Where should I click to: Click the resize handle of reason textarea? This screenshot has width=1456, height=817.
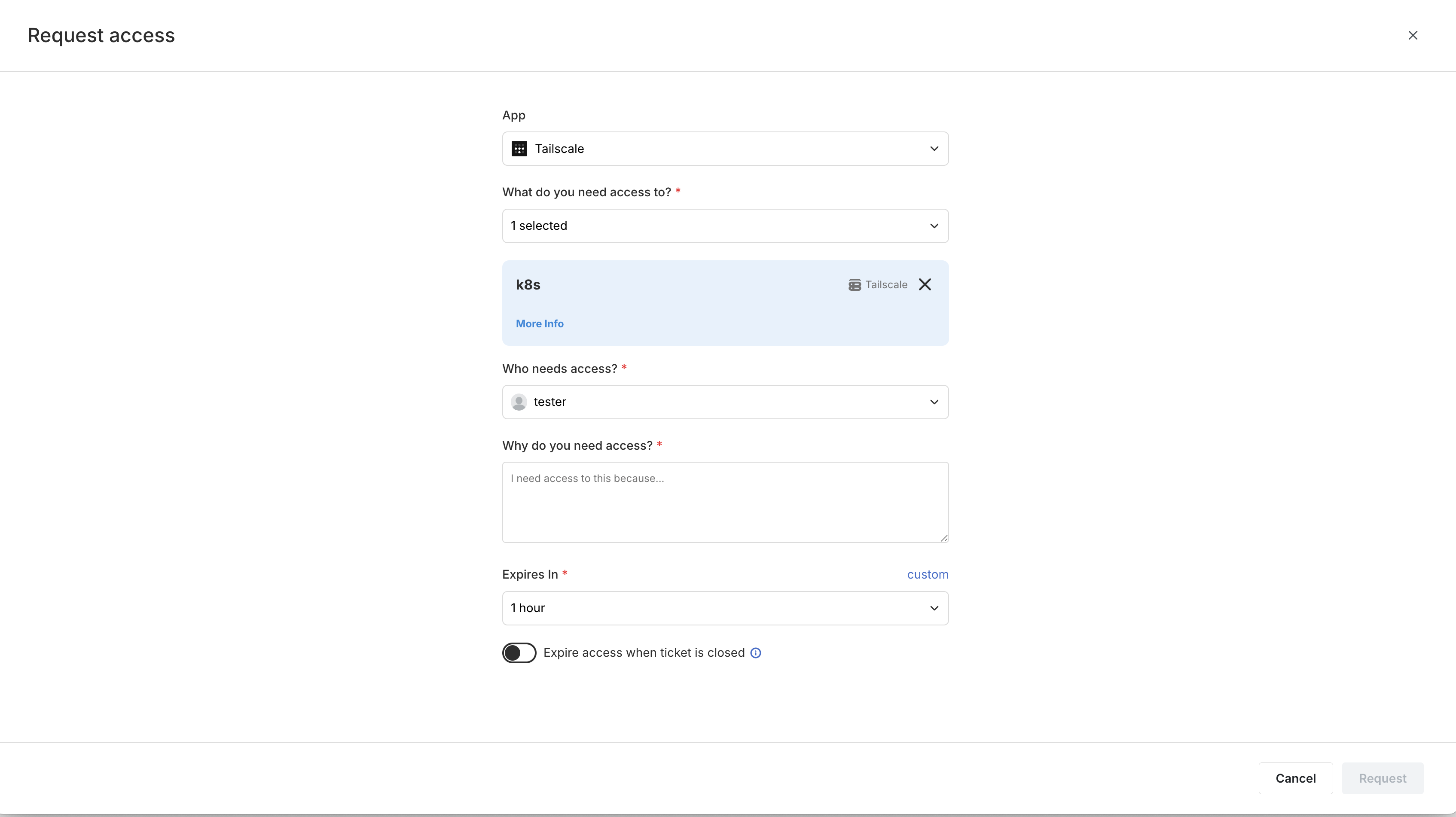[x=944, y=538]
